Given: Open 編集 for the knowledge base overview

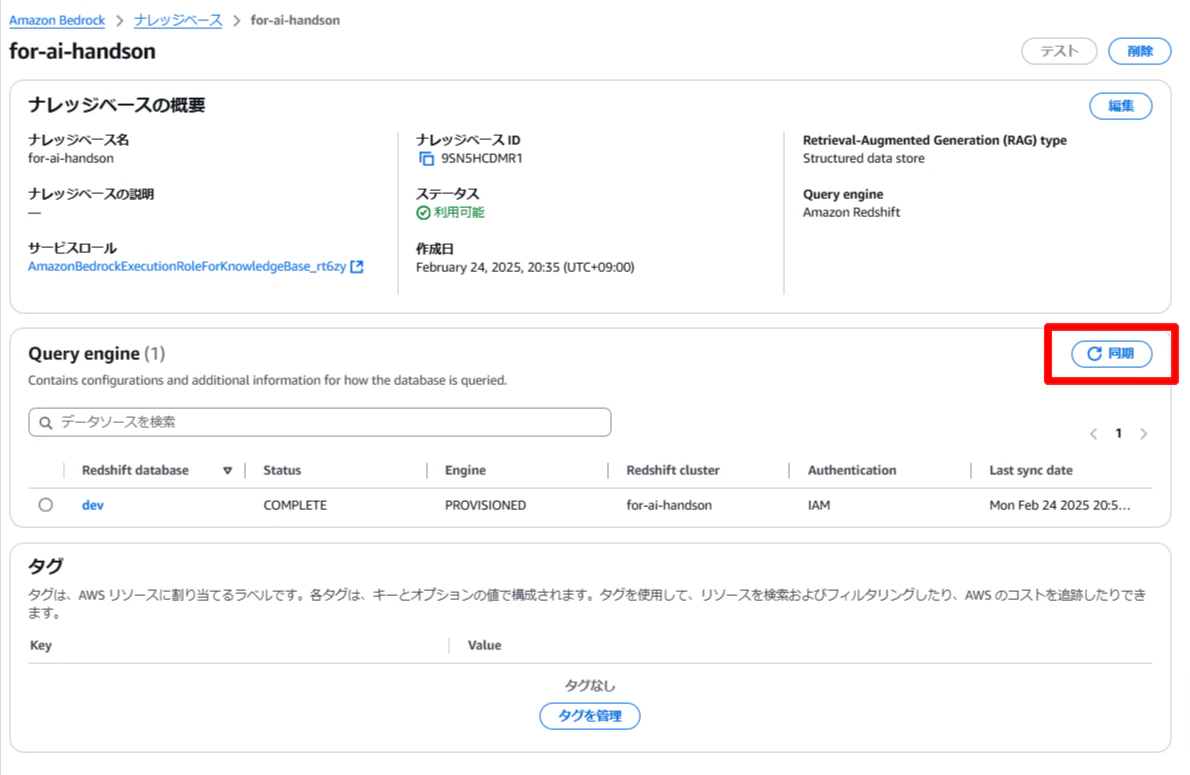Looking at the screenshot, I should pyautogui.click(x=1120, y=106).
